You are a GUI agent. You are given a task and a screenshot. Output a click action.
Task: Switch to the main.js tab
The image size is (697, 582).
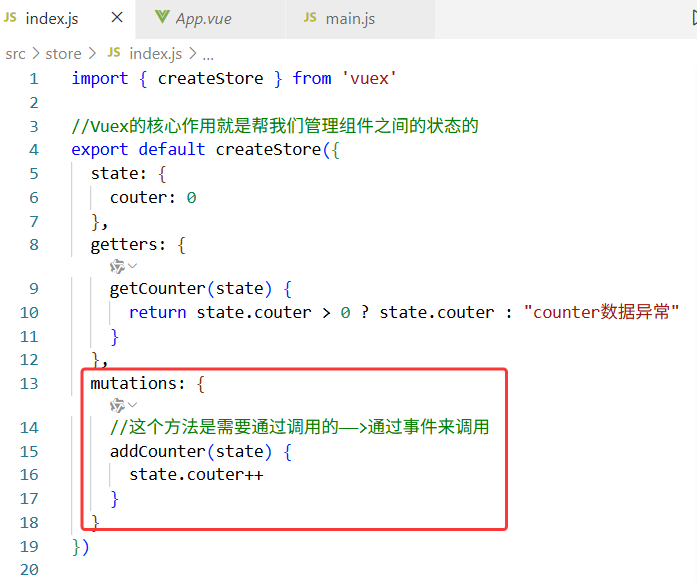pos(360,19)
